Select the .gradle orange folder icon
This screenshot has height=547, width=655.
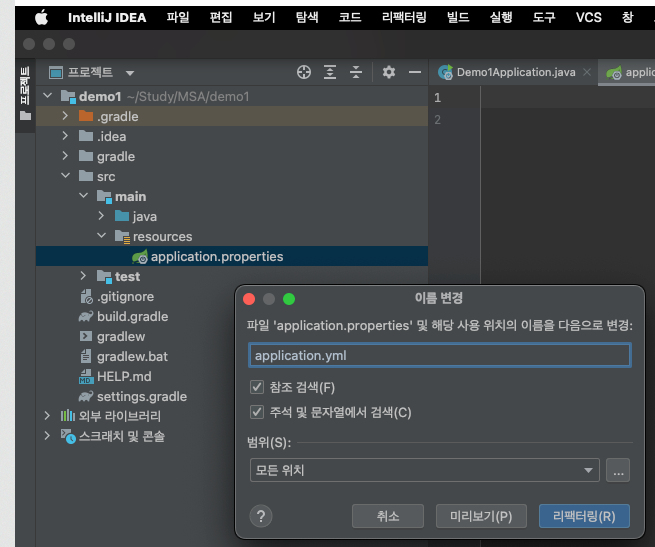click(x=86, y=116)
